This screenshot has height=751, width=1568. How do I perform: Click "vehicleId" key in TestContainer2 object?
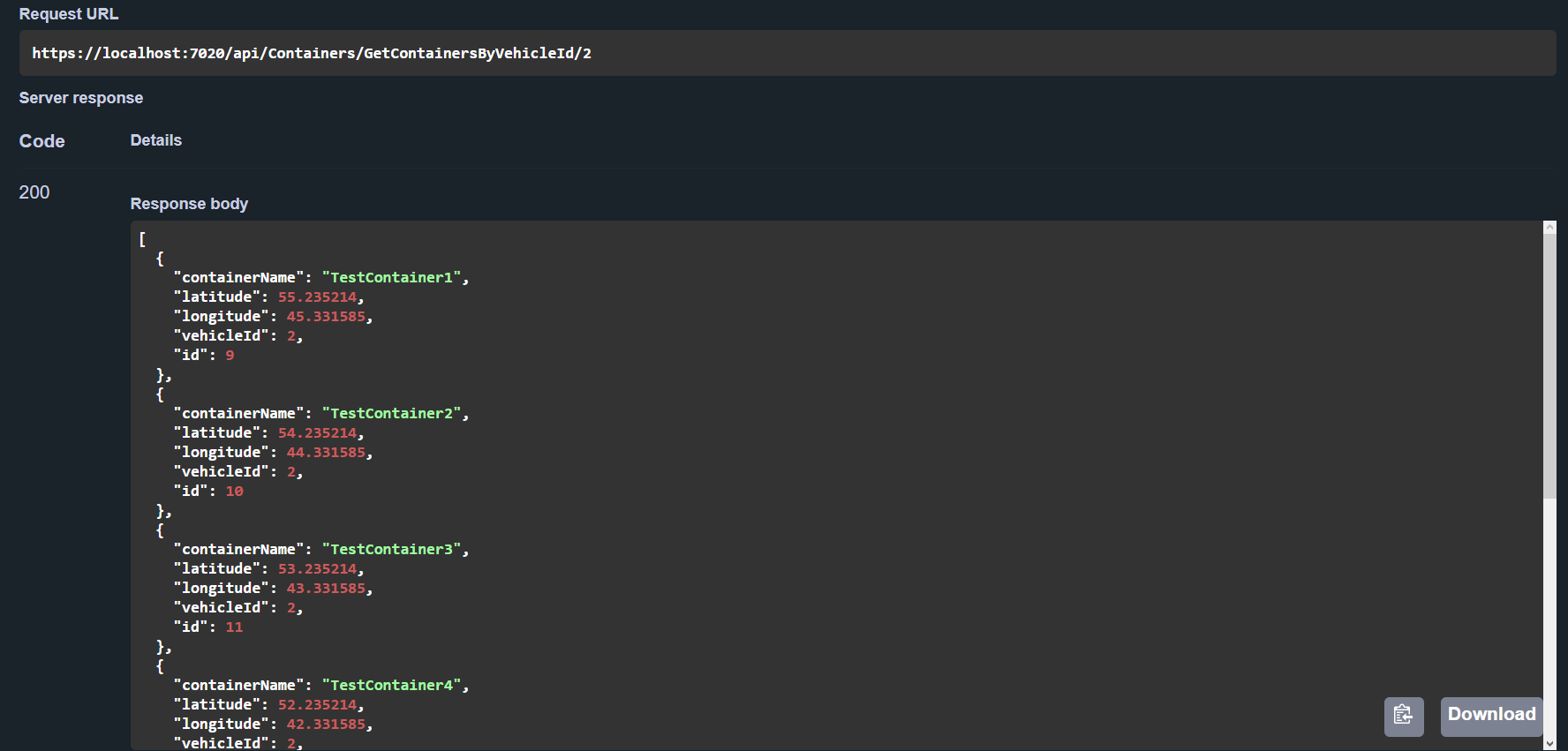221,471
